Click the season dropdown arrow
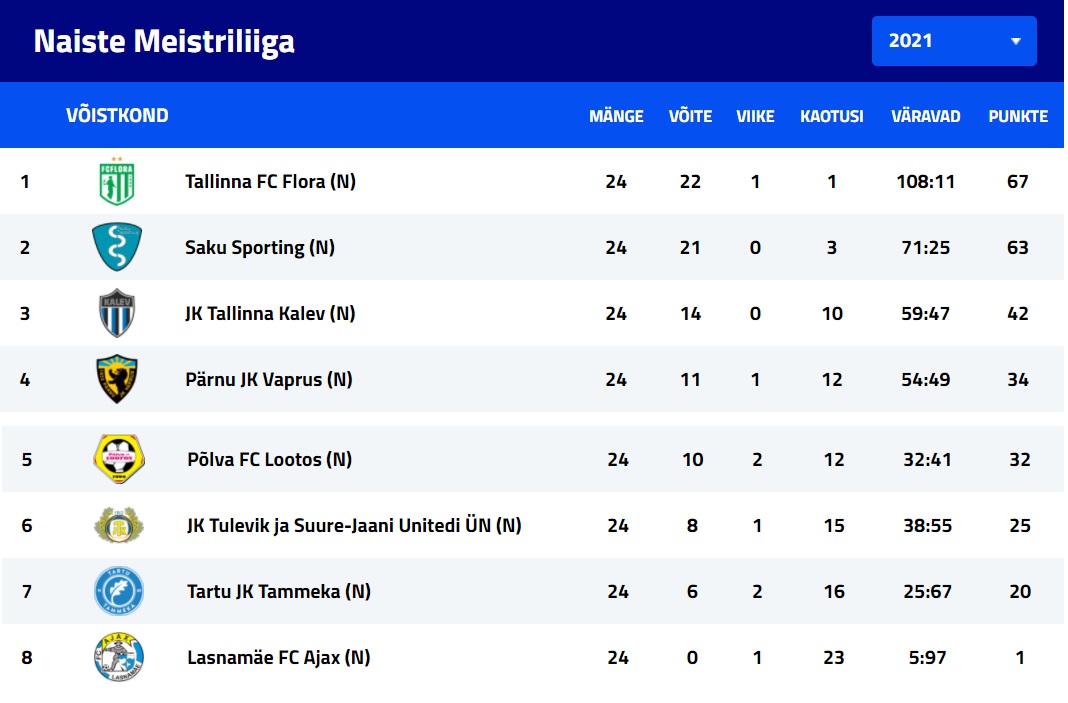This screenshot has width=1068, height=703. 1016,41
